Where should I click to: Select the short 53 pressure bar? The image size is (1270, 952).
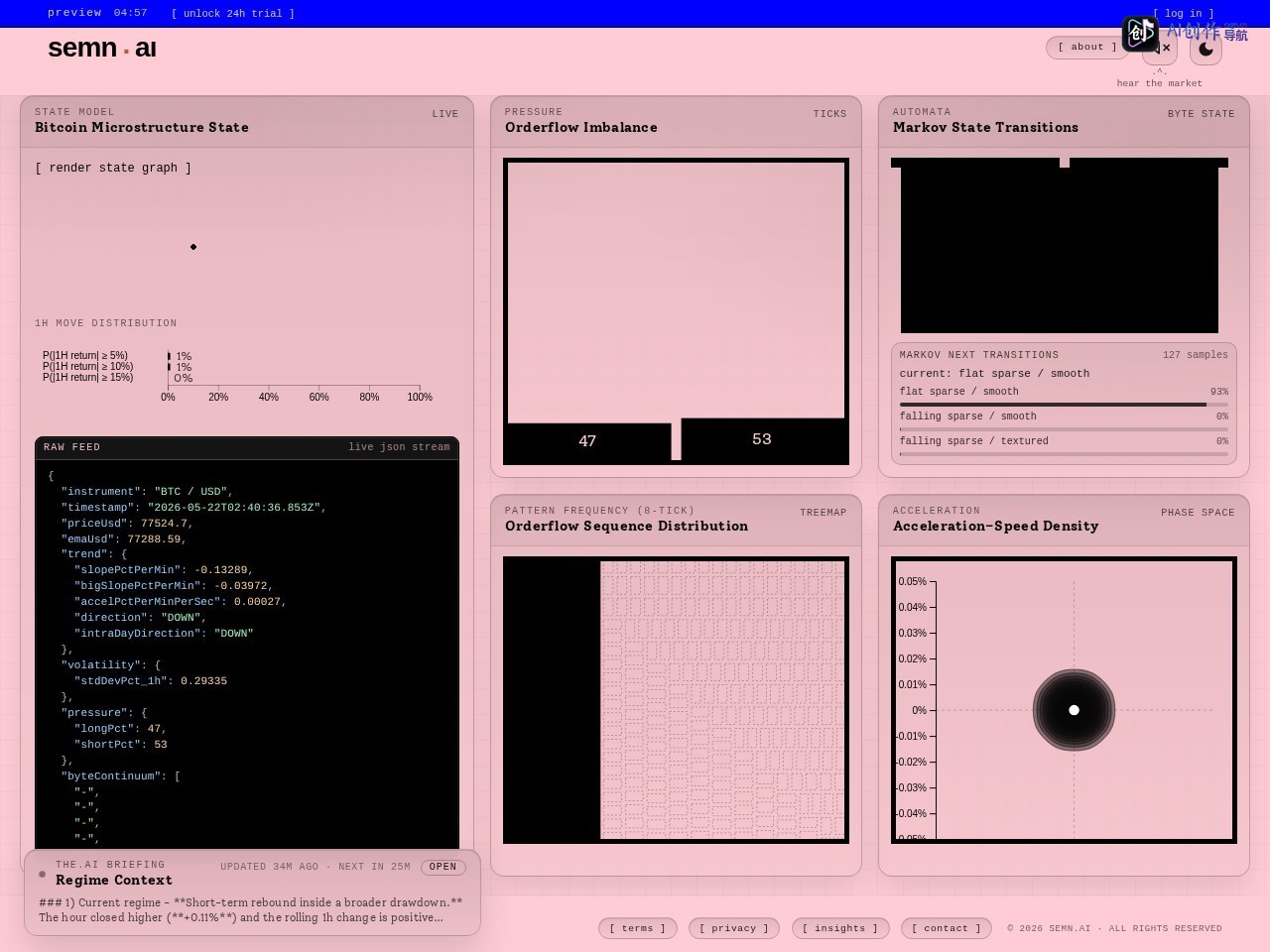coord(762,439)
